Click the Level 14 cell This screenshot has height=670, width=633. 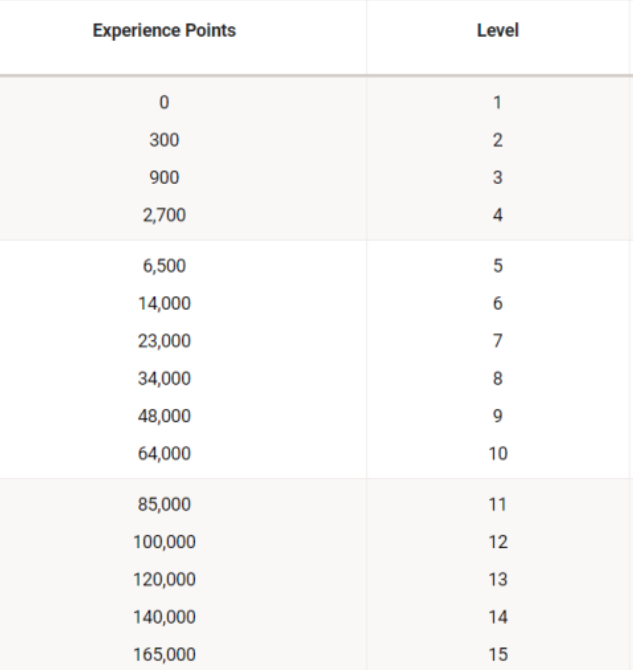[498, 618]
